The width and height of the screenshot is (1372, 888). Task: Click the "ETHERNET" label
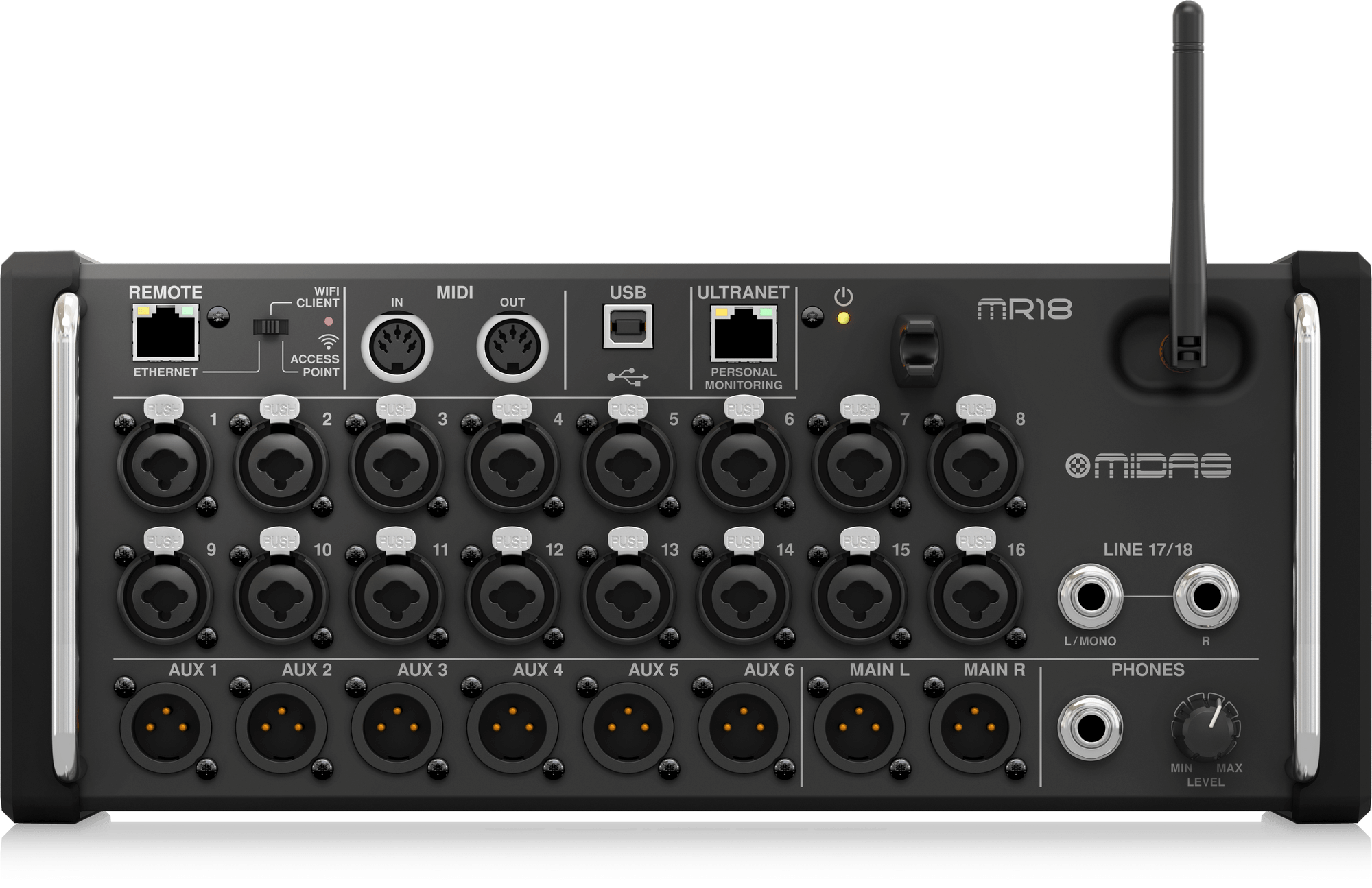(165, 372)
